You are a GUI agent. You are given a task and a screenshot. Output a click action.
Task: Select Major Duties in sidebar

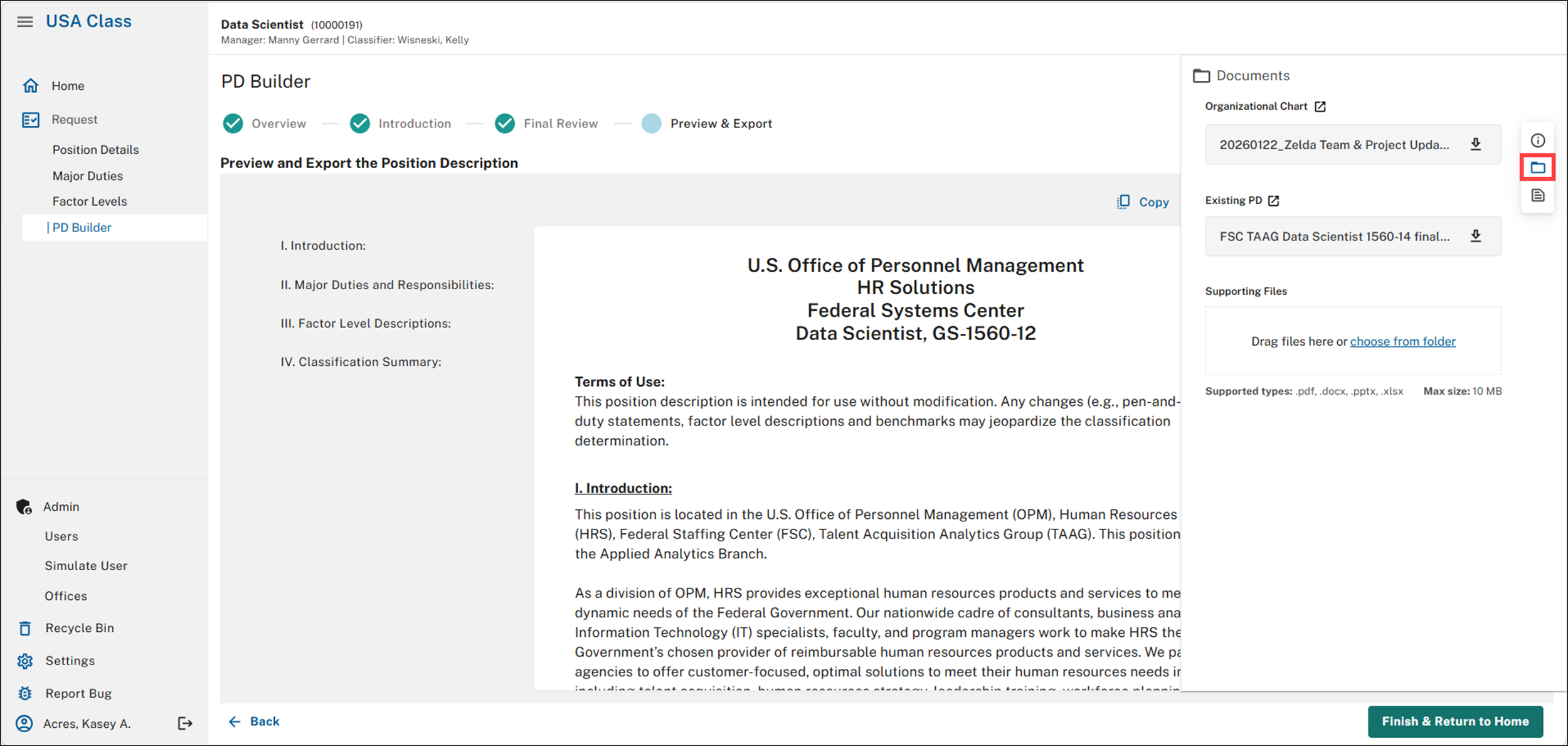(x=88, y=176)
